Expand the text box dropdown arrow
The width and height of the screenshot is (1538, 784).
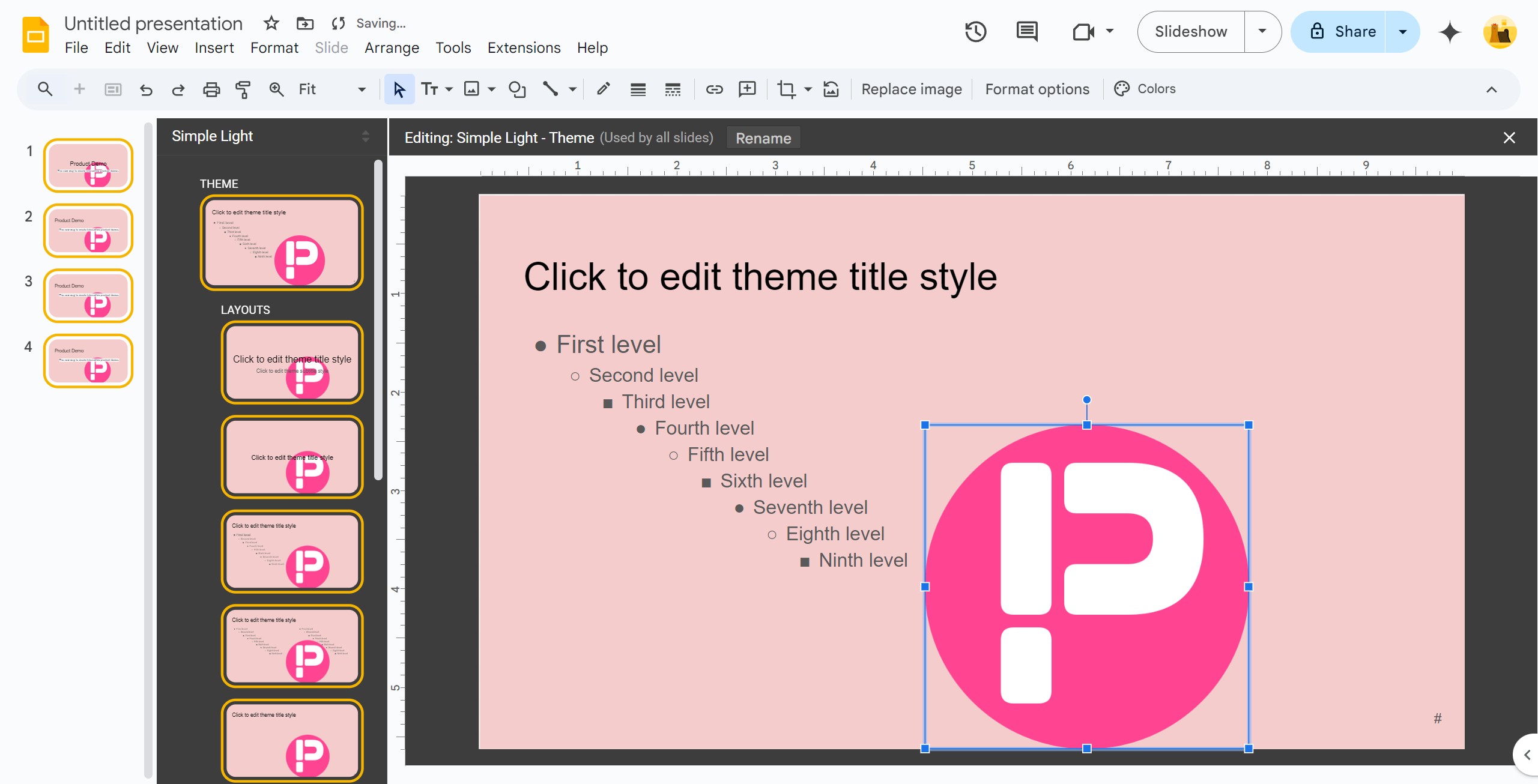(449, 89)
